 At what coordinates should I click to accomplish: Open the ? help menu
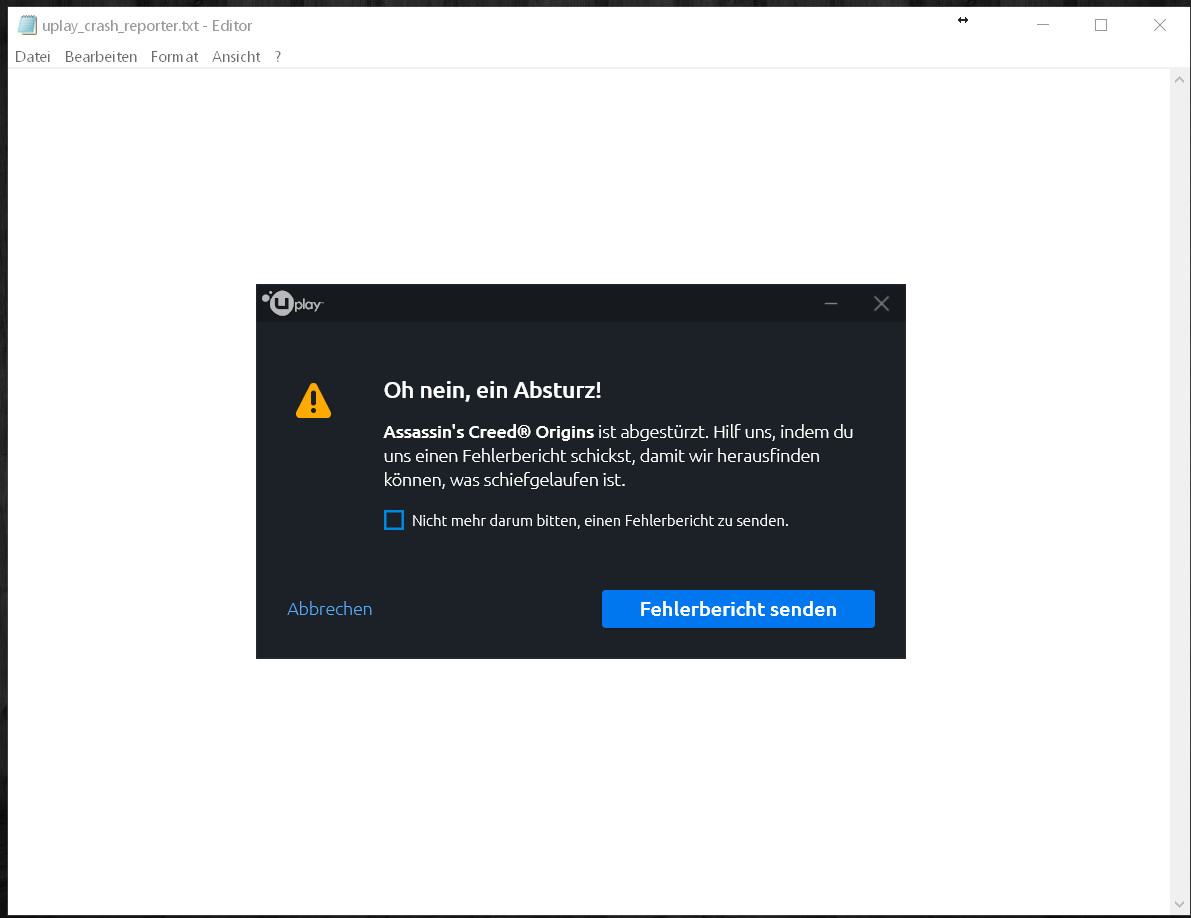click(x=278, y=57)
